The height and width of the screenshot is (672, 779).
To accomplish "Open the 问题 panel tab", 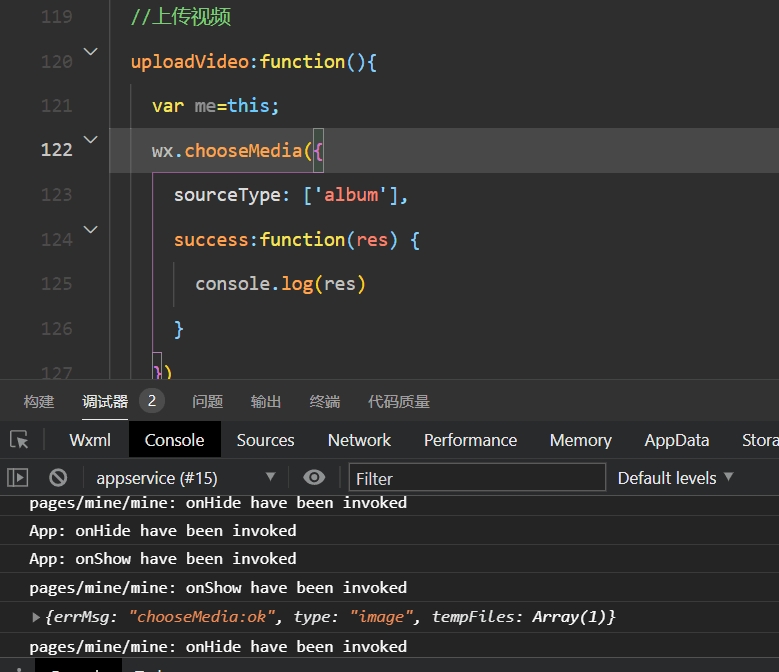I will coord(207,401).
